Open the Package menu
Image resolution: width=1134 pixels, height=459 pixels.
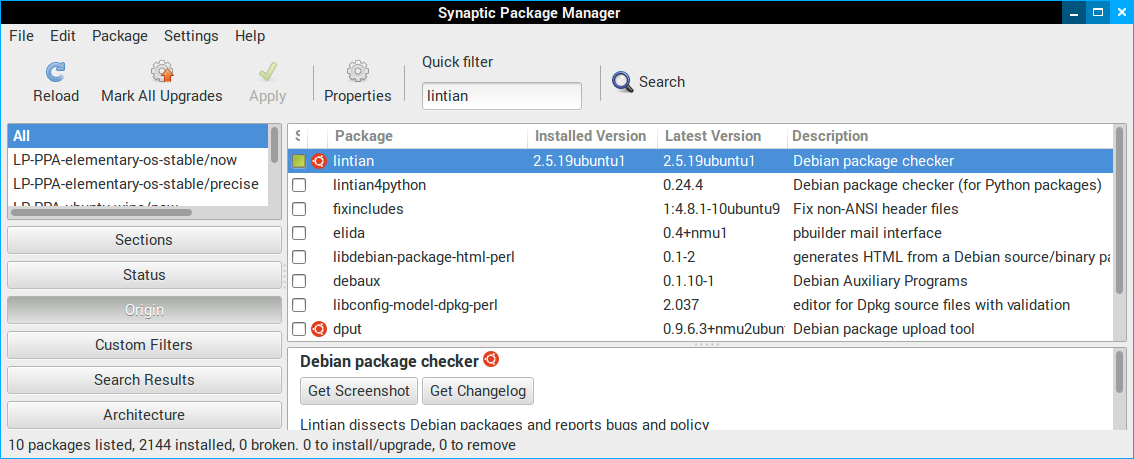(119, 36)
